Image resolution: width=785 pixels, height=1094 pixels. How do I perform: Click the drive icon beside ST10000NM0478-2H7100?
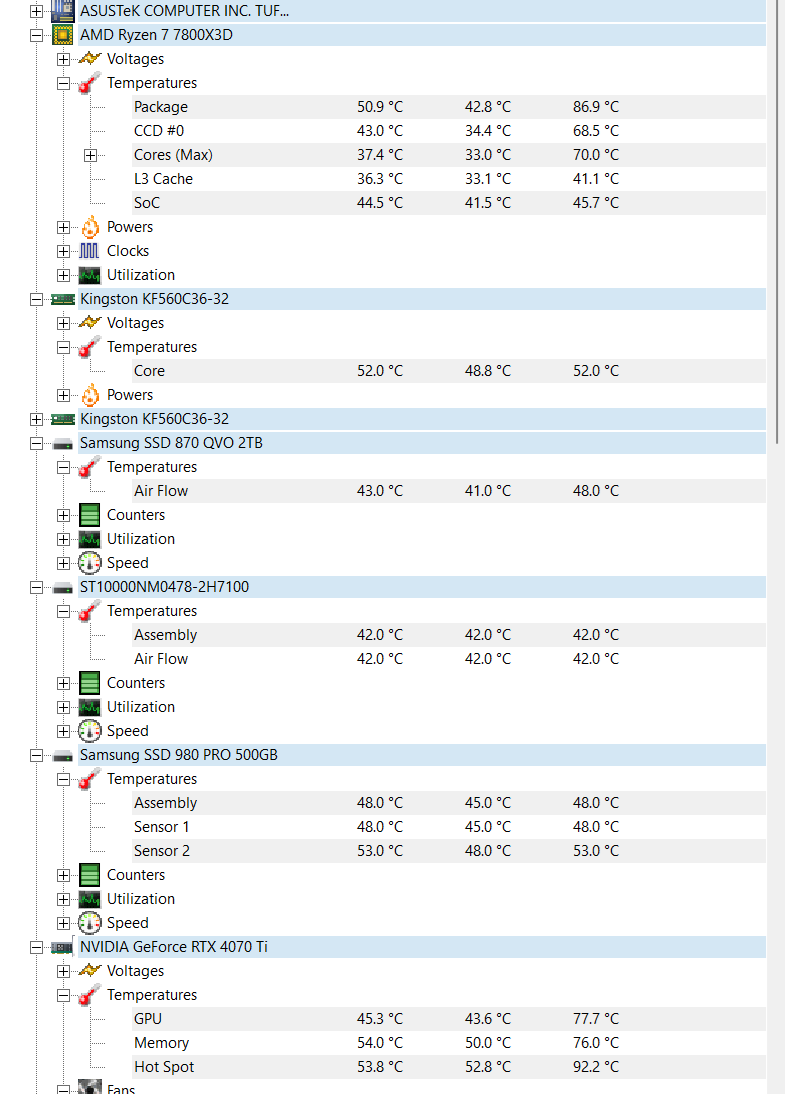[63, 587]
